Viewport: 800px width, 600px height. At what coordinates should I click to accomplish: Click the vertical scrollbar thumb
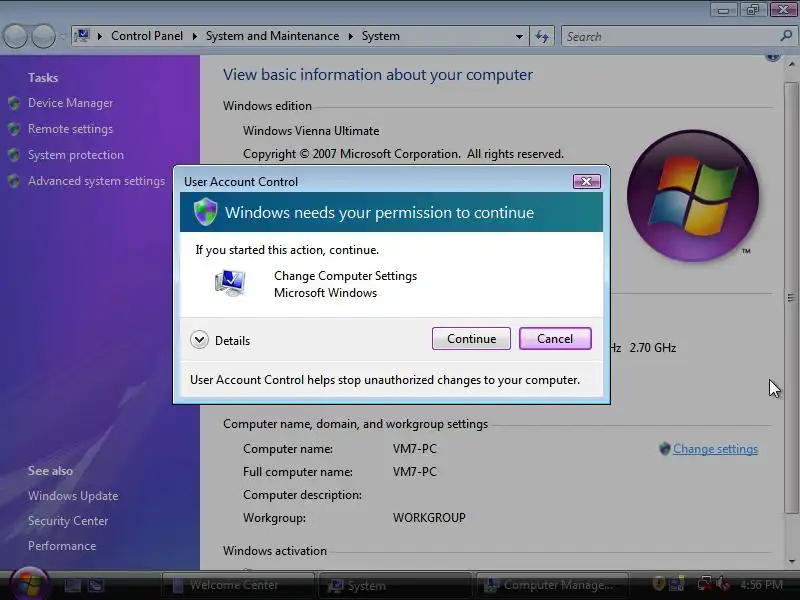point(791,297)
